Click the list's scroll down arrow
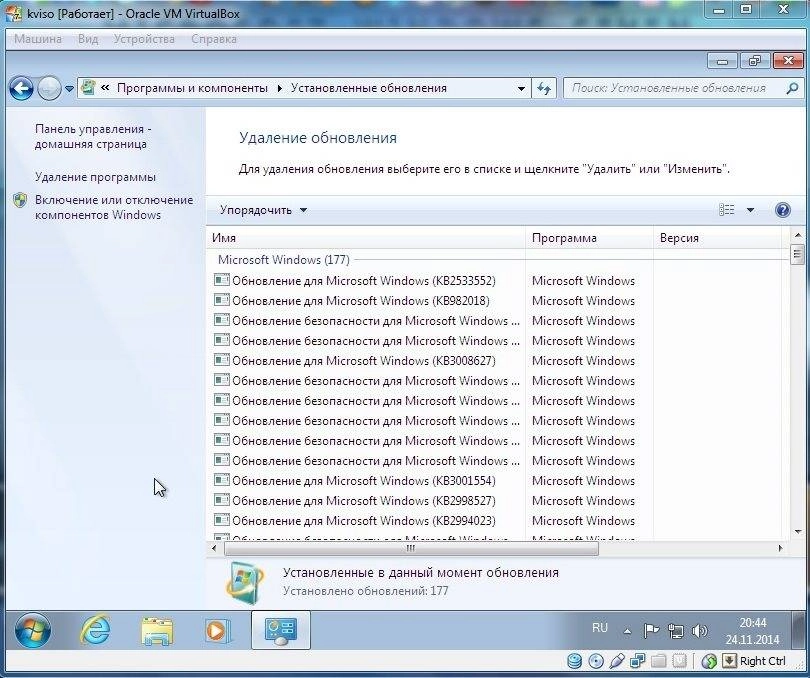The image size is (810, 678). (797, 532)
